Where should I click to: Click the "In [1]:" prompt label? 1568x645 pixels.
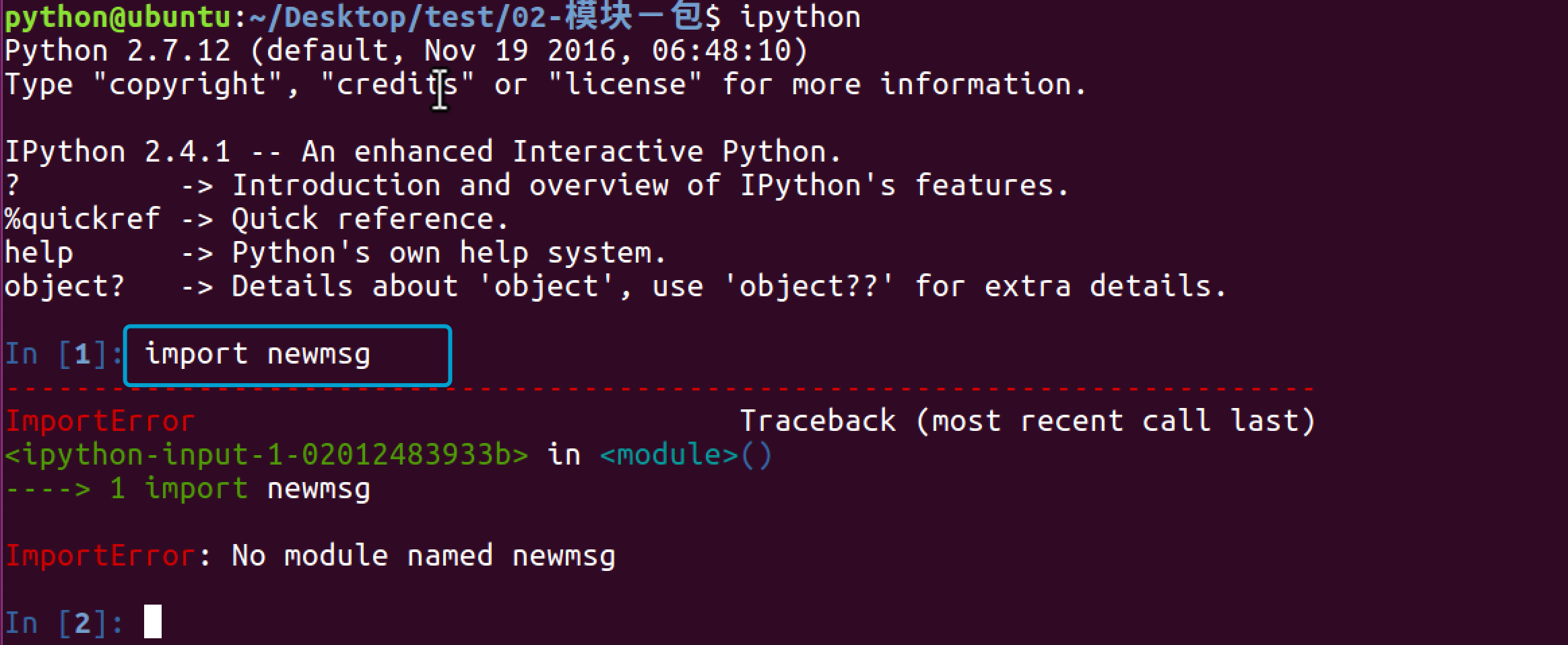click(x=64, y=355)
